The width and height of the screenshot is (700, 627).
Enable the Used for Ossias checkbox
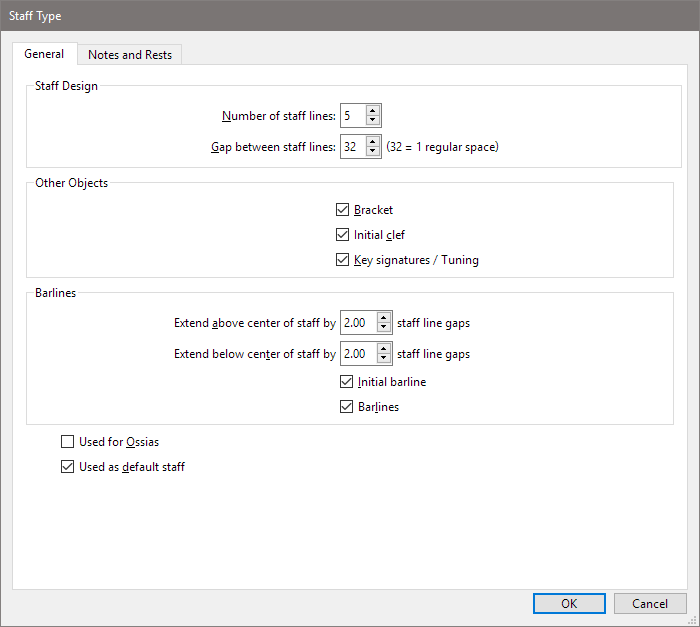[x=68, y=441]
